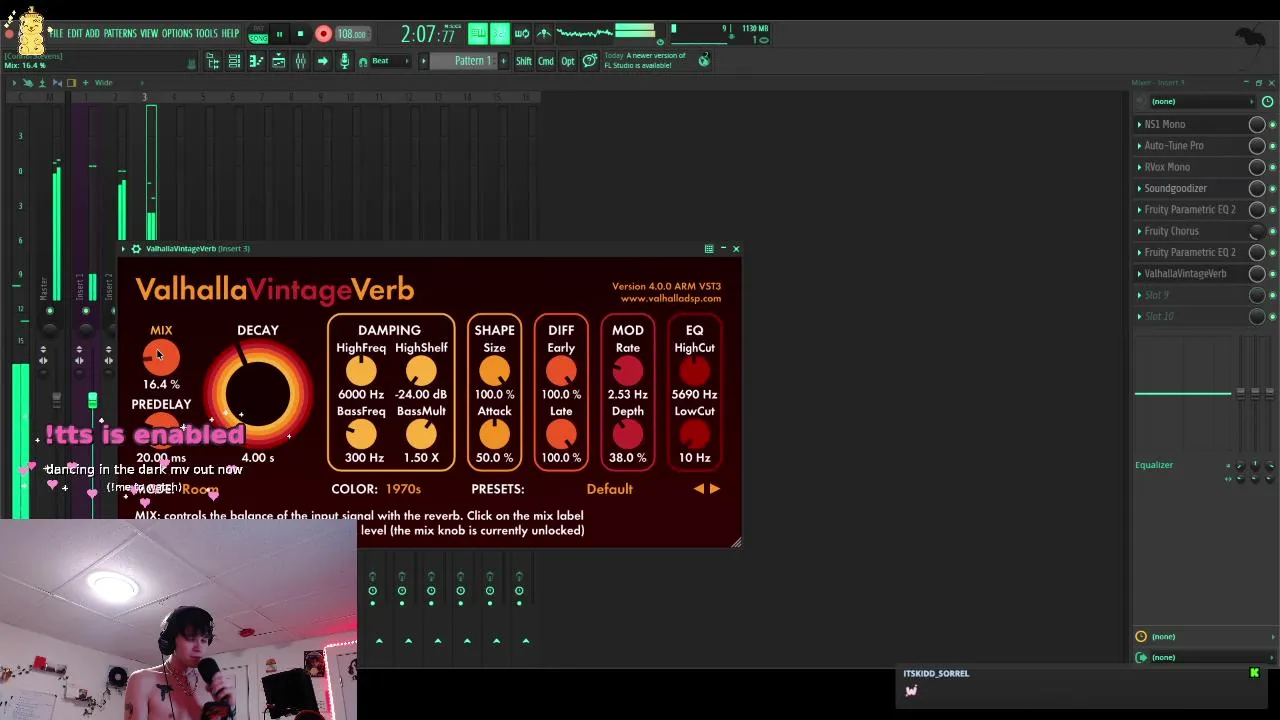Click the grid icon in ValhallaVintageVerb title bar
1280x720 pixels.
(709, 249)
